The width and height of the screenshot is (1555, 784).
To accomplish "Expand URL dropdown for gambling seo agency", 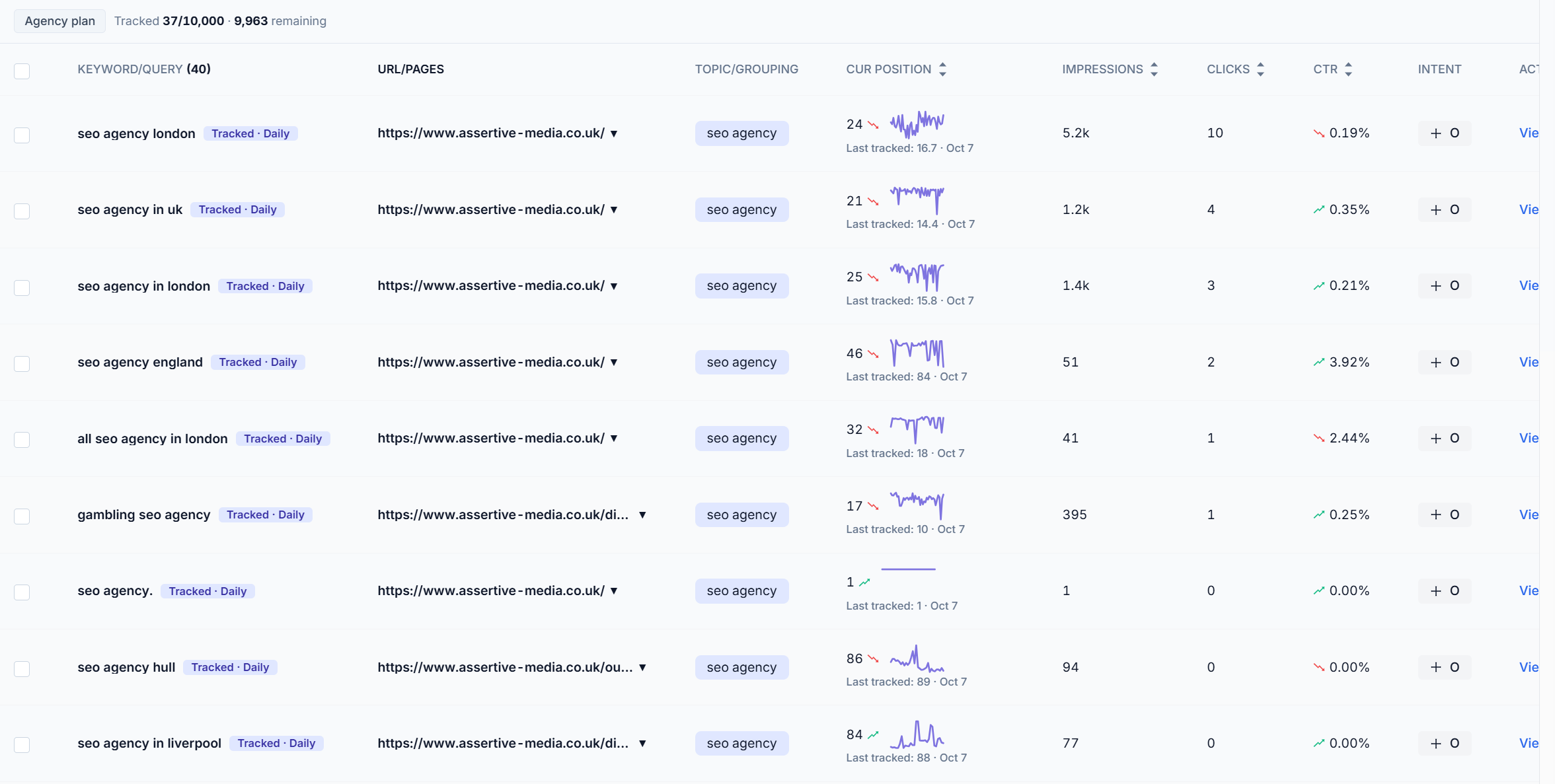I will tap(642, 515).
